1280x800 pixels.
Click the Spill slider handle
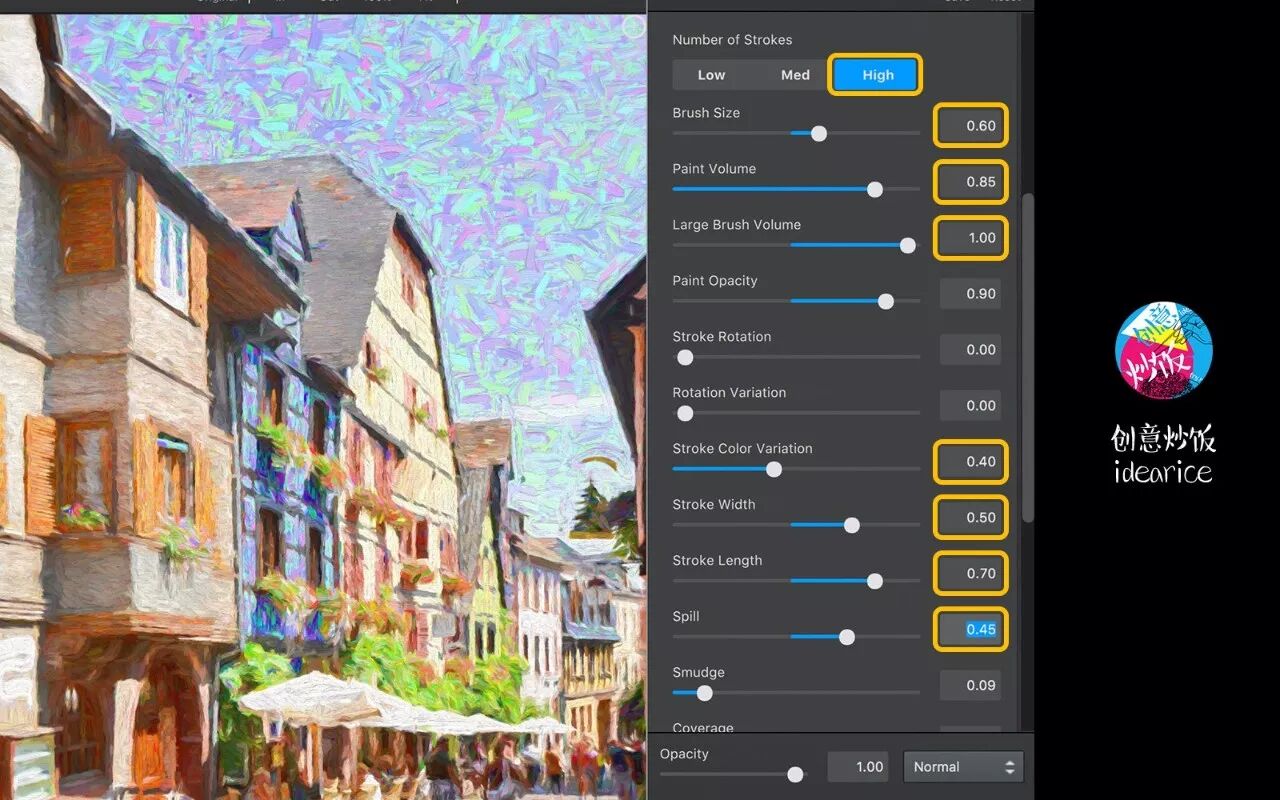(x=847, y=637)
